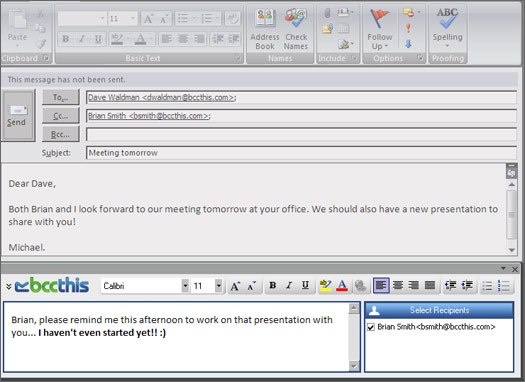
Task: Set Low Importance with the blue arrow
Action: tap(408, 44)
